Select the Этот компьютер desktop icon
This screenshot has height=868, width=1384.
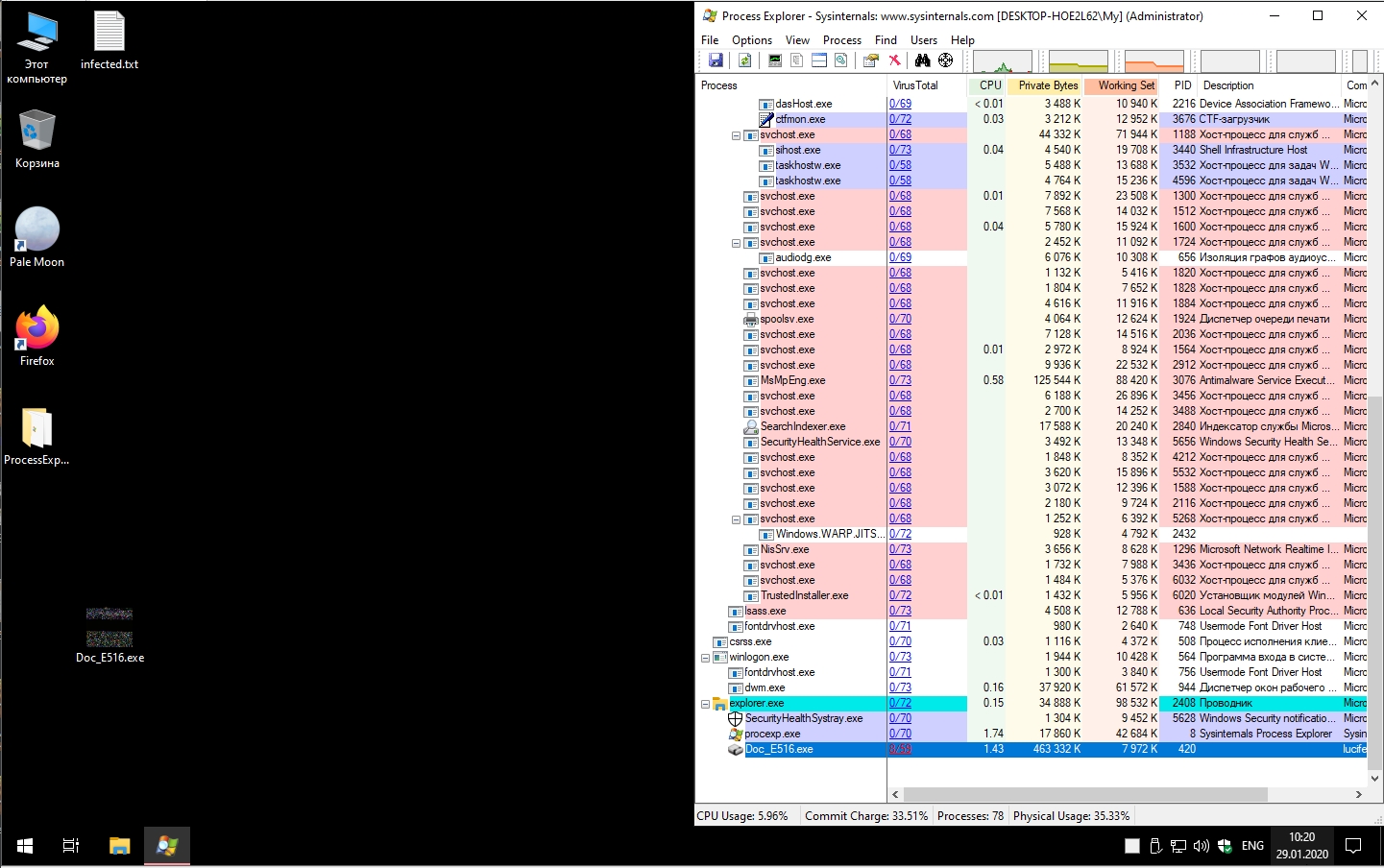(x=36, y=48)
